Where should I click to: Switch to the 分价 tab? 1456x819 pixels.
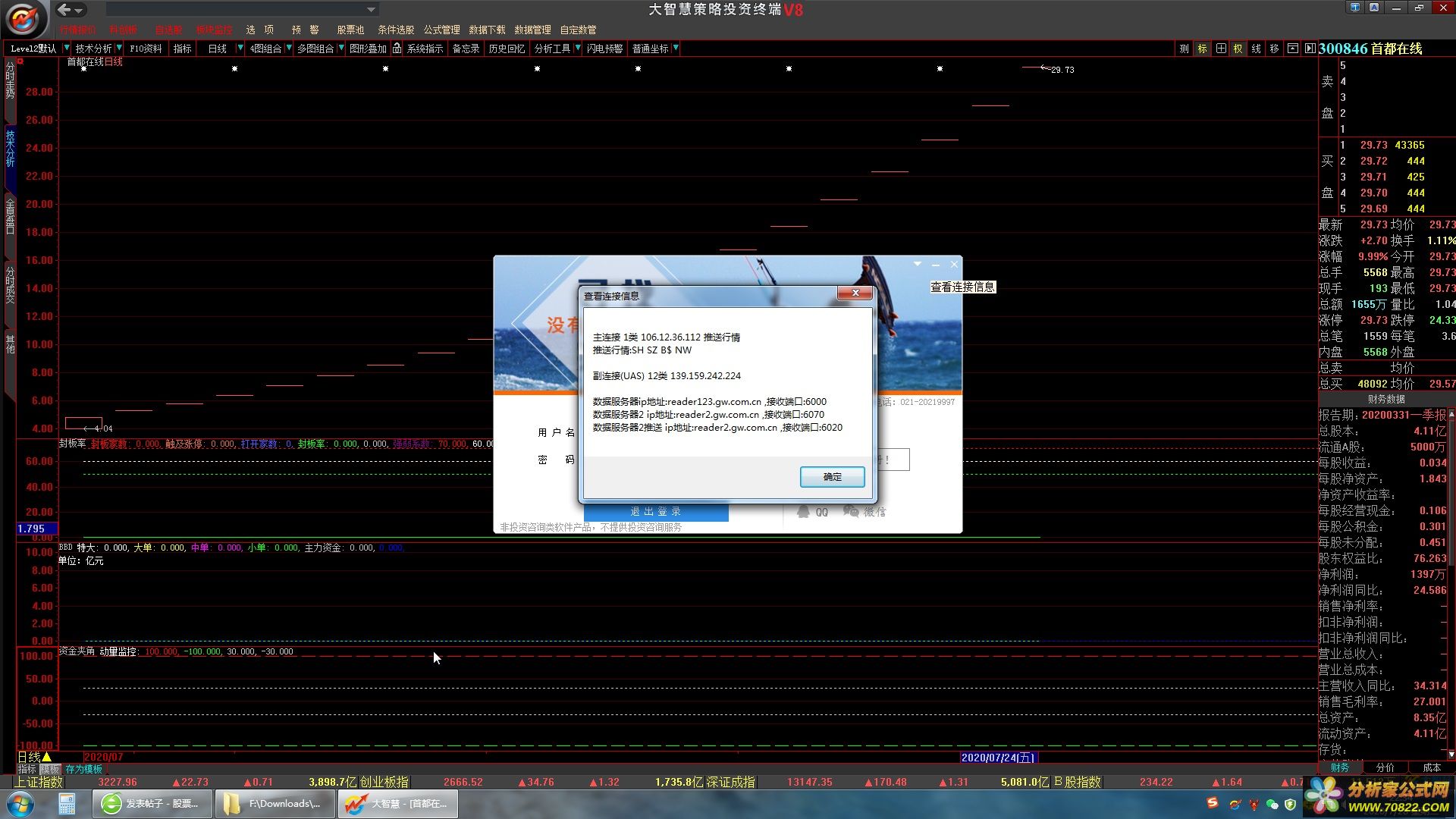pyautogui.click(x=1385, y=767)
